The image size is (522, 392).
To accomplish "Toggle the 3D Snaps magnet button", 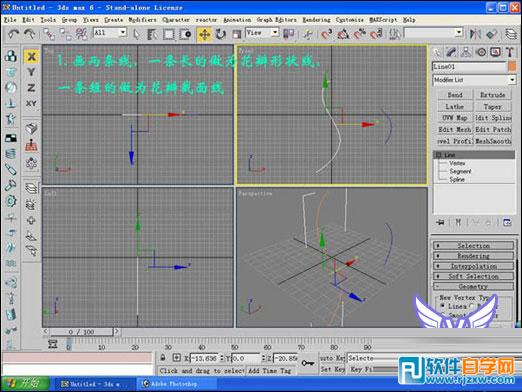I will pyautogui.click(x=326, y=34).
